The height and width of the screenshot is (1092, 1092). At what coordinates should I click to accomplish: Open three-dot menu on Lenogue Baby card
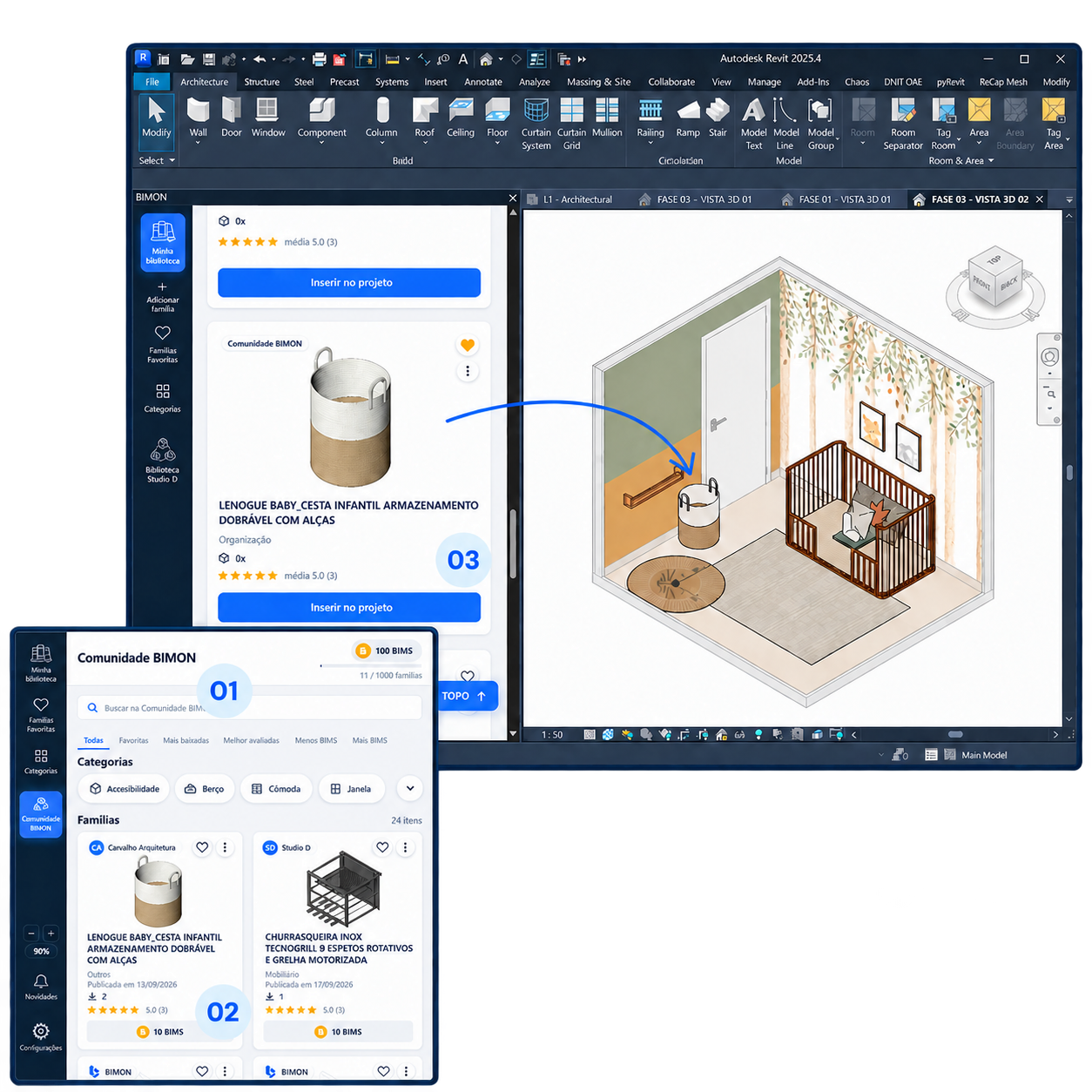(468, 372)
